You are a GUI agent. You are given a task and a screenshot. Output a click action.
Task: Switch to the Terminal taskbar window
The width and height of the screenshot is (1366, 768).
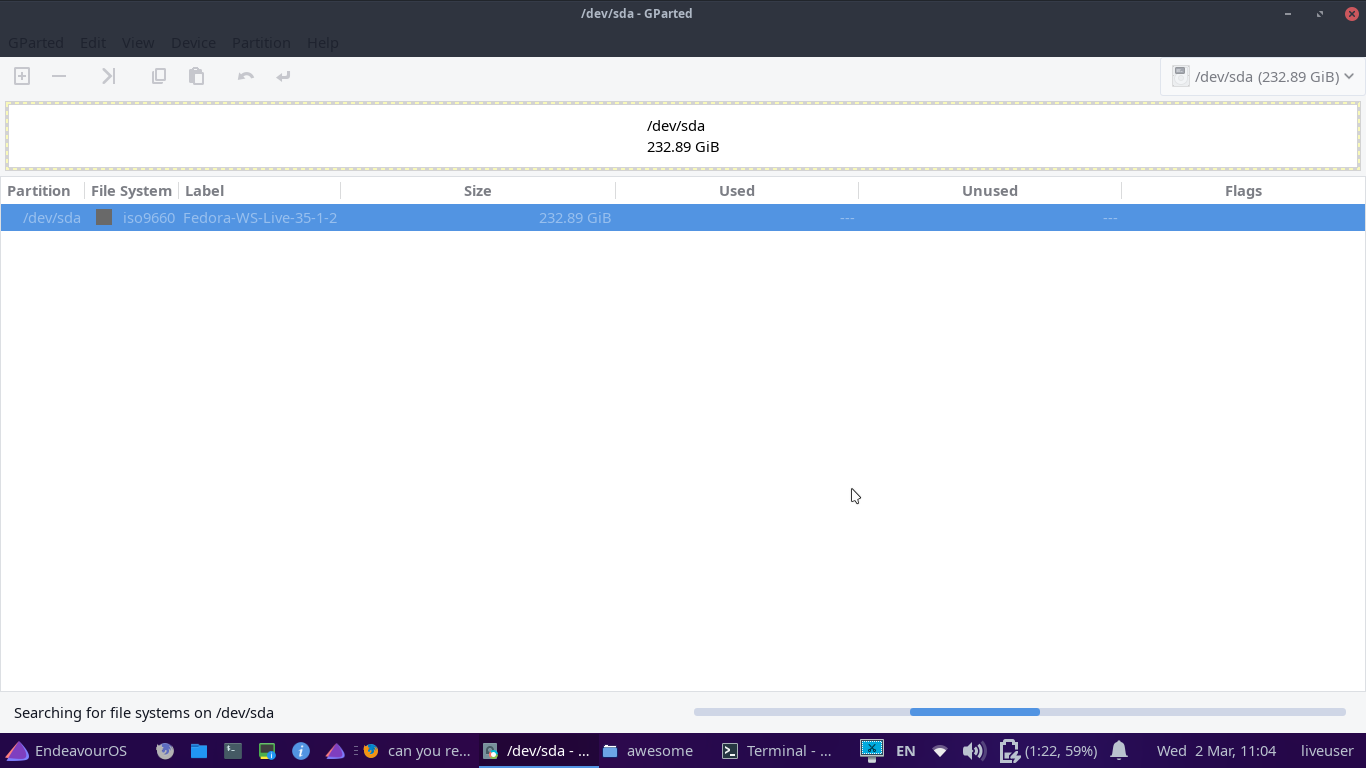point(777,751)
